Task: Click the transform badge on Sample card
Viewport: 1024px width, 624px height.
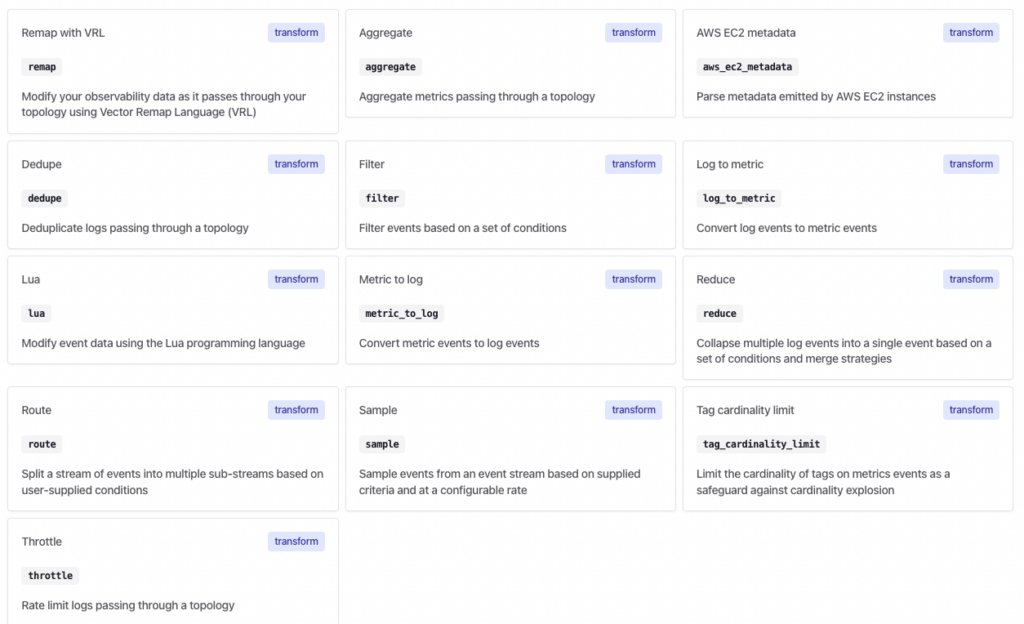Action: [x=633, y=410]
